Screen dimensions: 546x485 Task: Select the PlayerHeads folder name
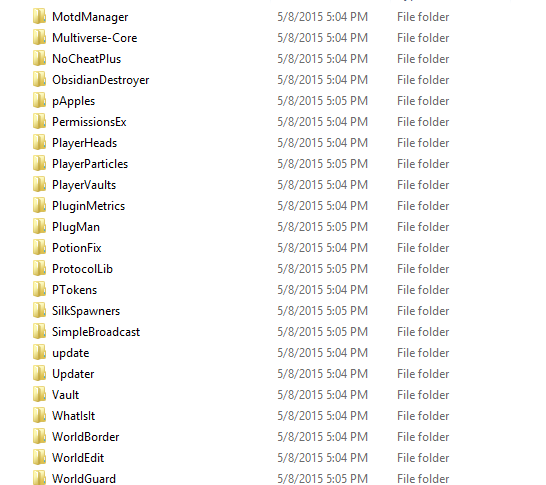click(x=84, y=143)
